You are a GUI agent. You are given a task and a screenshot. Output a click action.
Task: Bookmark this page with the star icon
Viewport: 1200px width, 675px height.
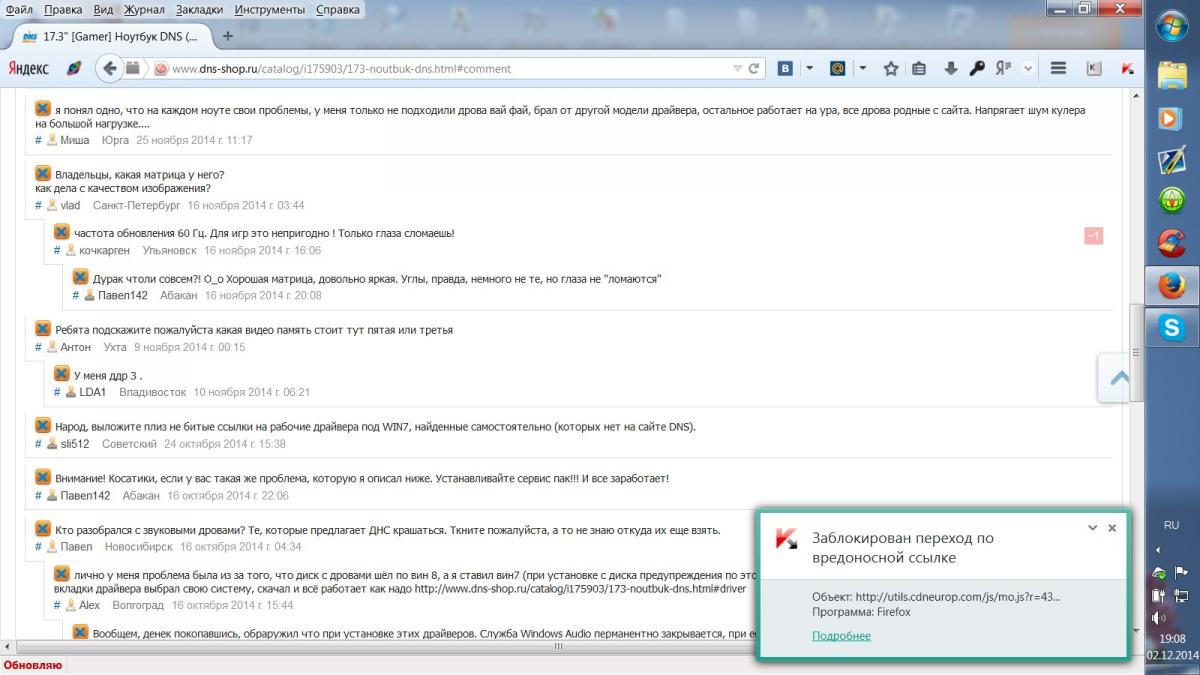891,69
